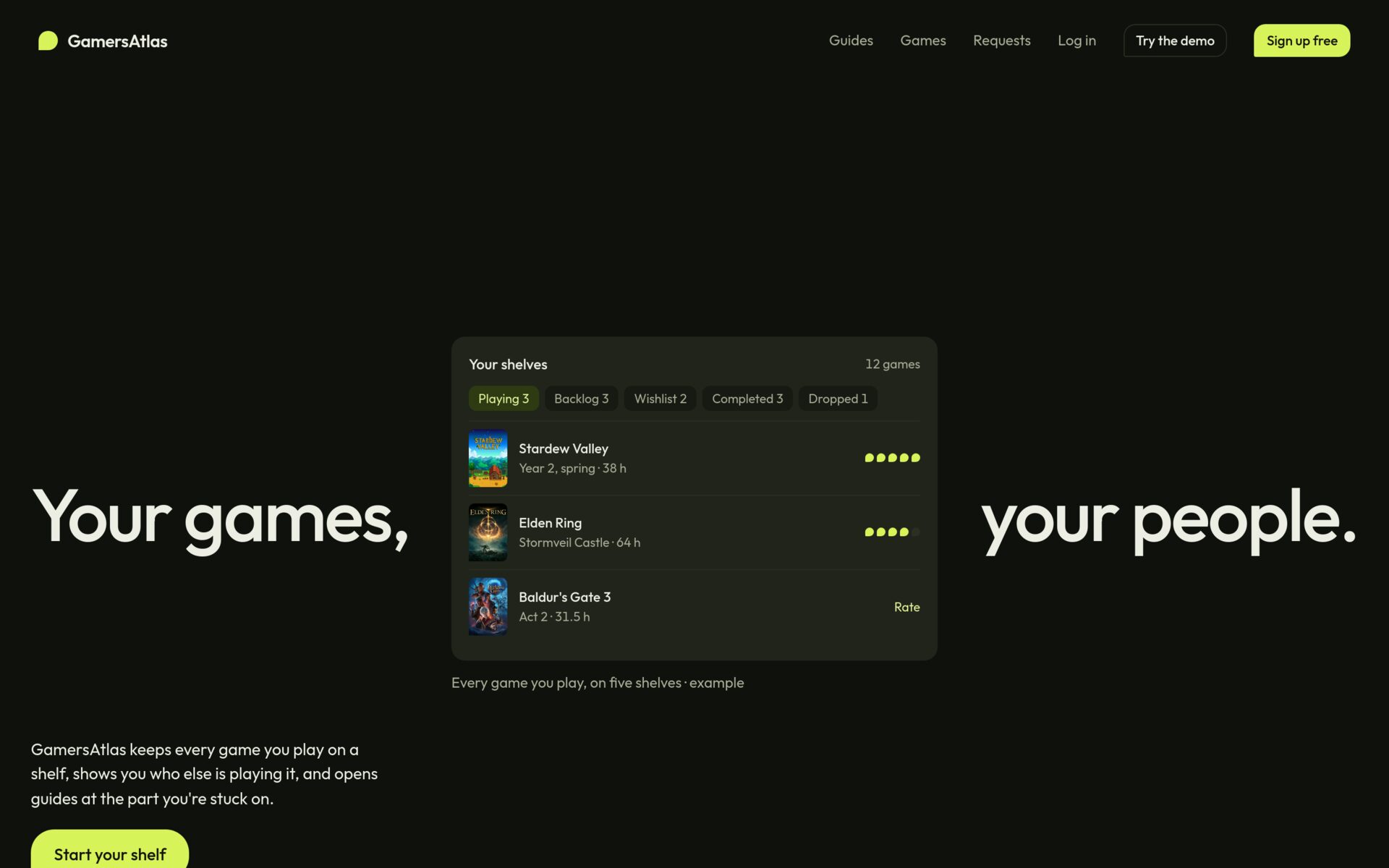Click the Sign up free button
Screen dimensions: 1389x868
click(x=1301, y=41)
